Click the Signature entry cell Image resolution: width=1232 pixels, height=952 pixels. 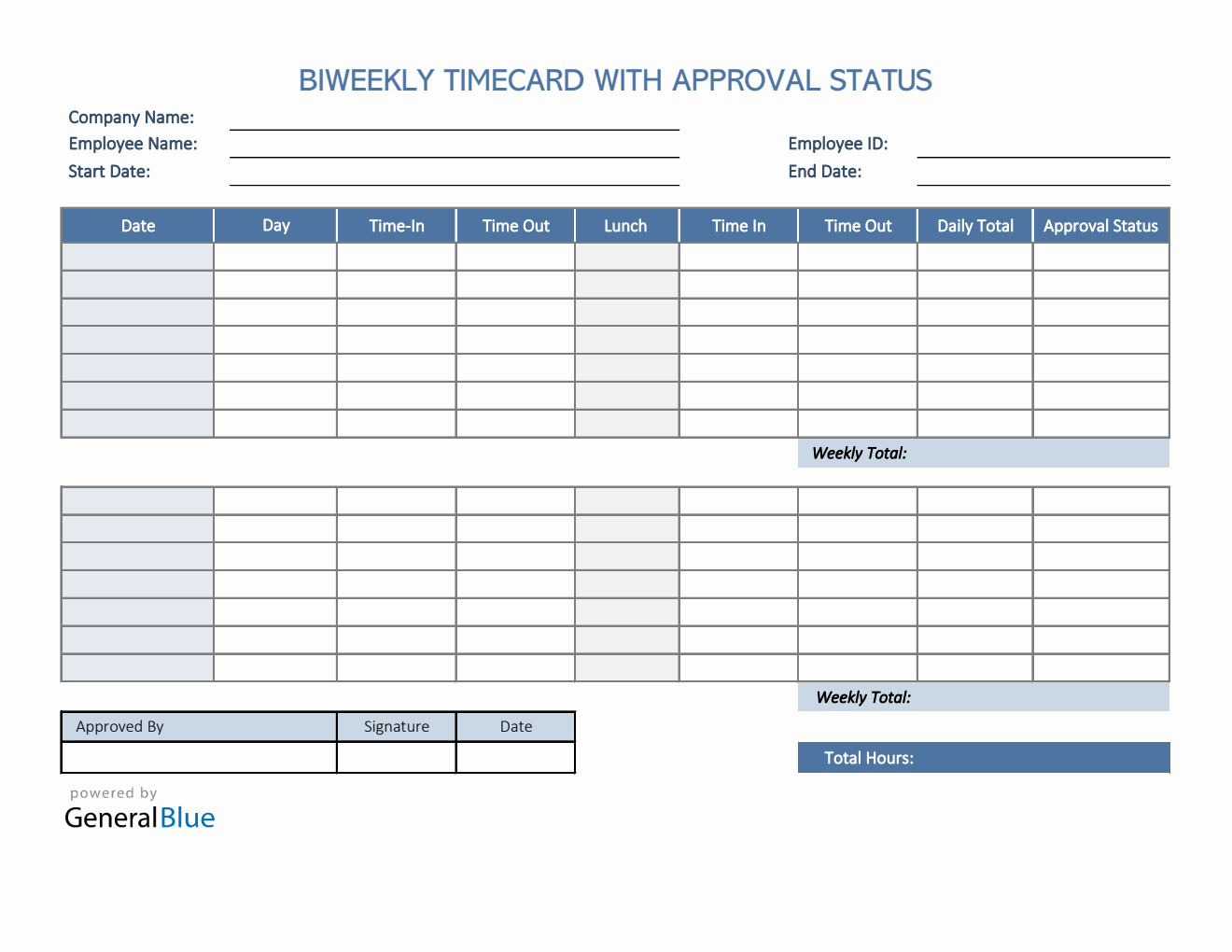click(396, 757)
